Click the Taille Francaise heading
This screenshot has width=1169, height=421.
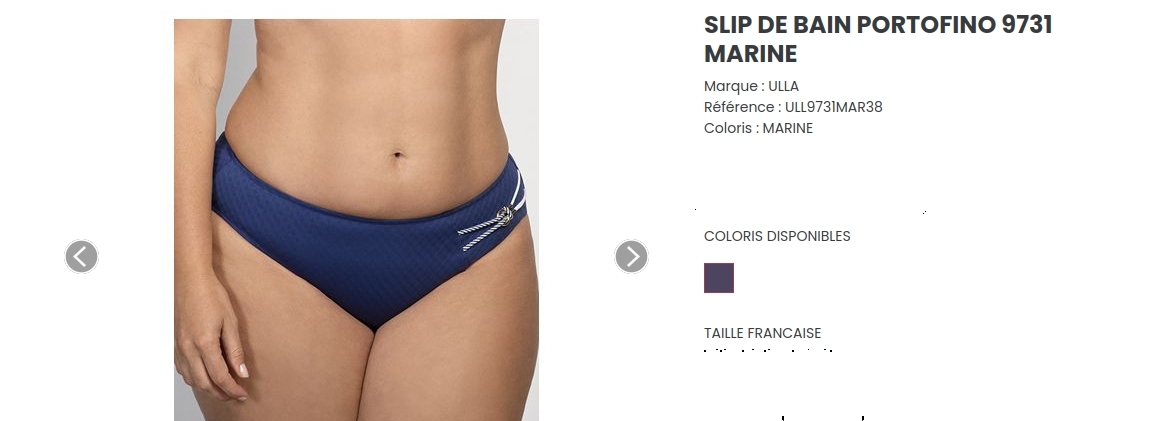(x=762, y=333)
